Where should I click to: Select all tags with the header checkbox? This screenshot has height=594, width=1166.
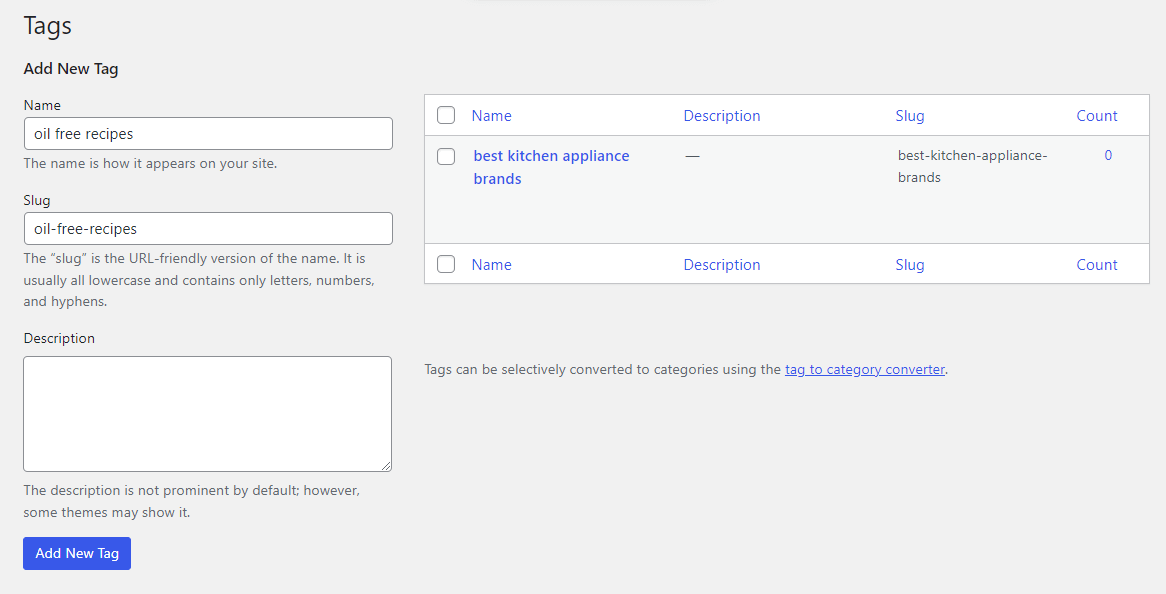pos(445,114)
